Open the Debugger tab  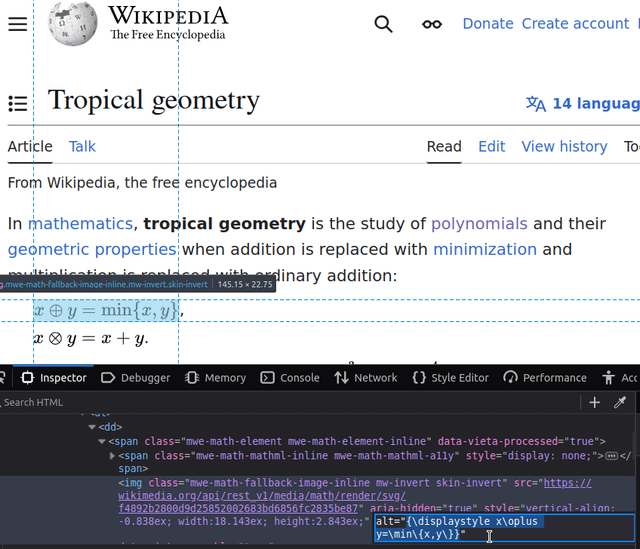(136, 377)
